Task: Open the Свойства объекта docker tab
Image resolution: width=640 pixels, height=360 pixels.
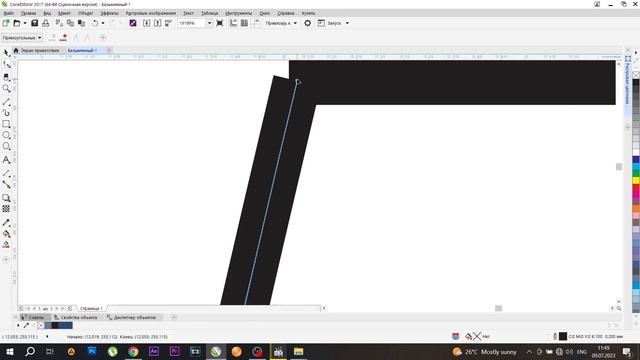Action: point(76,317)
